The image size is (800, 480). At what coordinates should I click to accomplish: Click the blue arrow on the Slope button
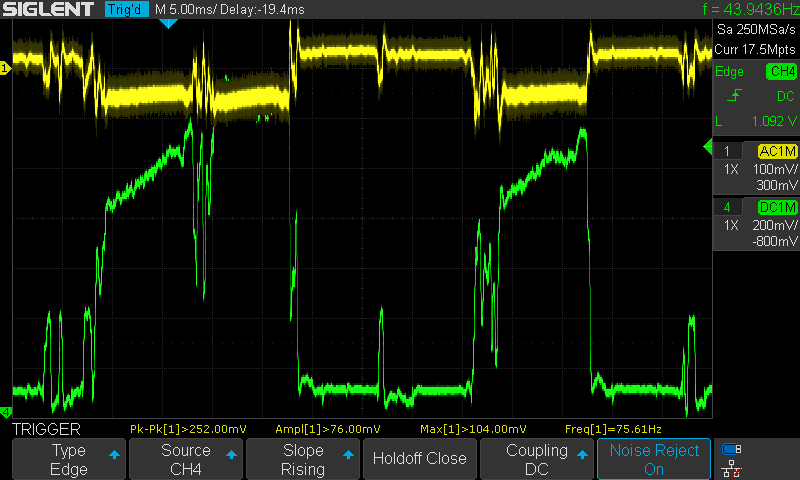(x=348, y=454)
